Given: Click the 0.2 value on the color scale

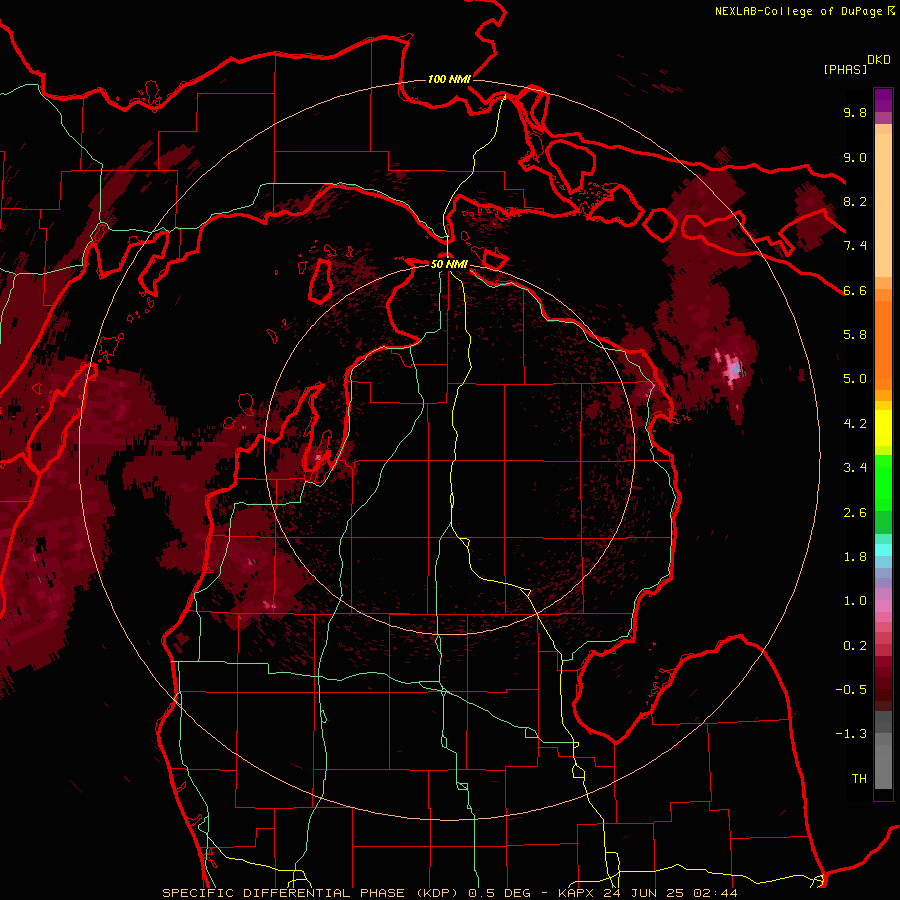Looking at the screenshot, I should coord(855,646).
